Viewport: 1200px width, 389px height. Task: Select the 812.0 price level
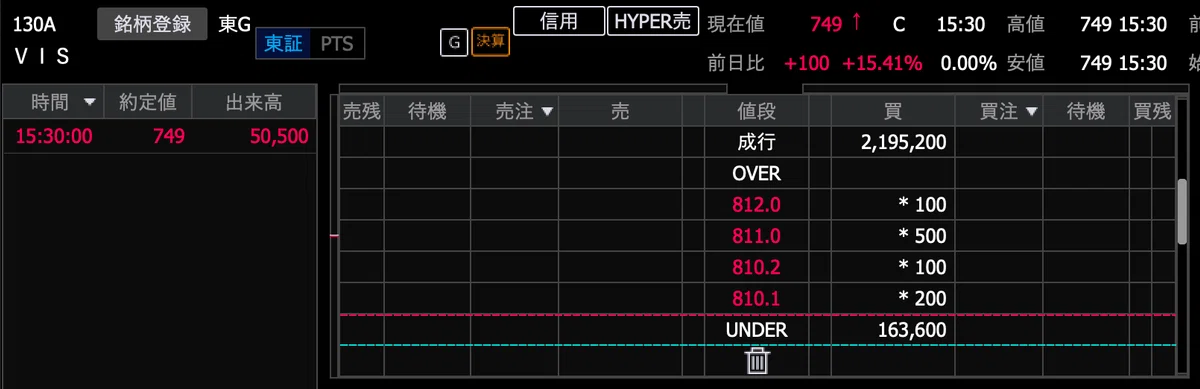(x=756, y=205)
